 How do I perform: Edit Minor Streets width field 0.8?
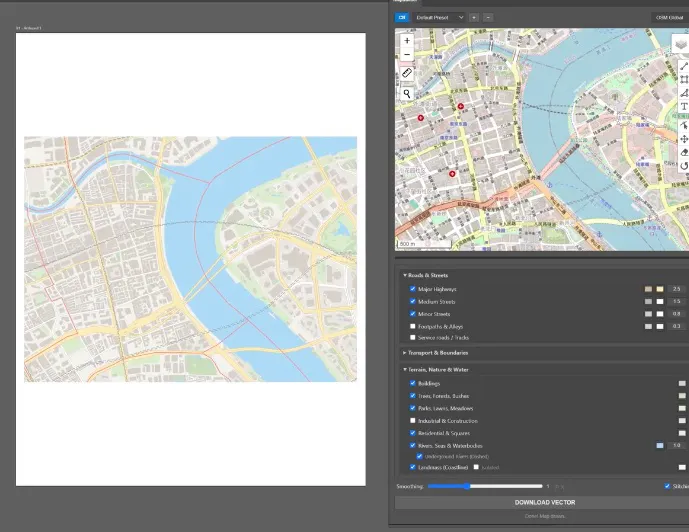point(676,314)
